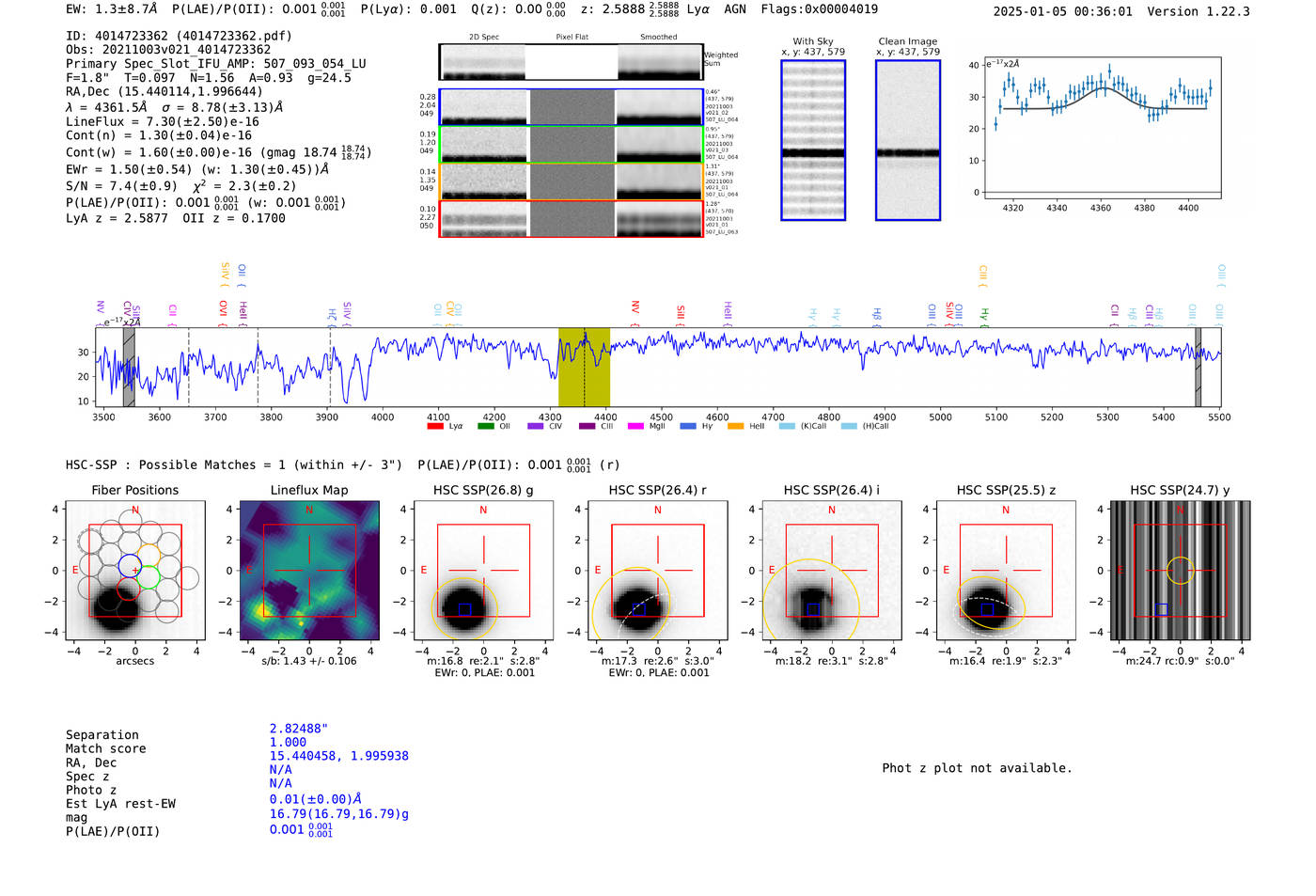Open the HSC SSP(25.5) z cutout
Viewport: 1316px width, 896px height.
[x=1006, y=570]
